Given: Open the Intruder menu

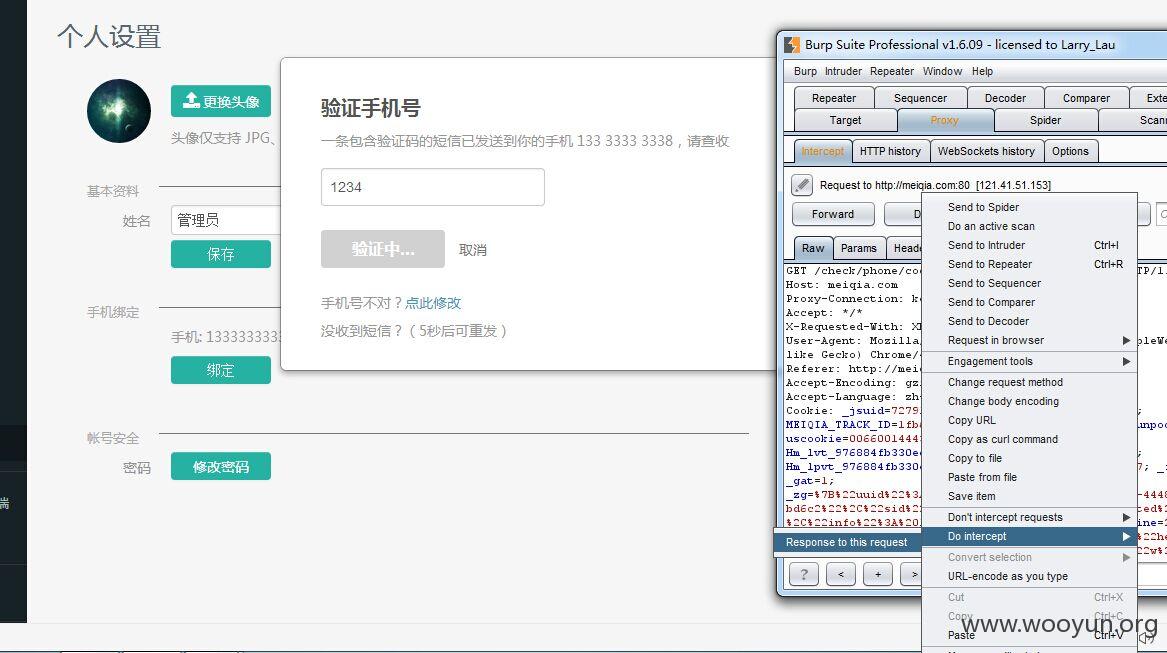Looking at the screenshot, I should click(843, 71).
